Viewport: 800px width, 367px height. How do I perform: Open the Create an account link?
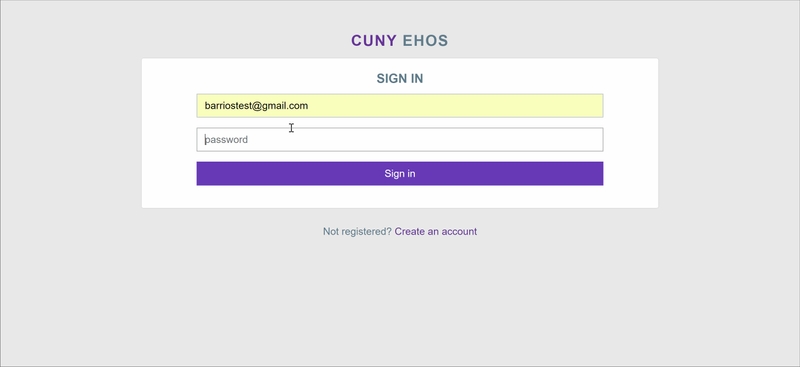pos(436,231)
